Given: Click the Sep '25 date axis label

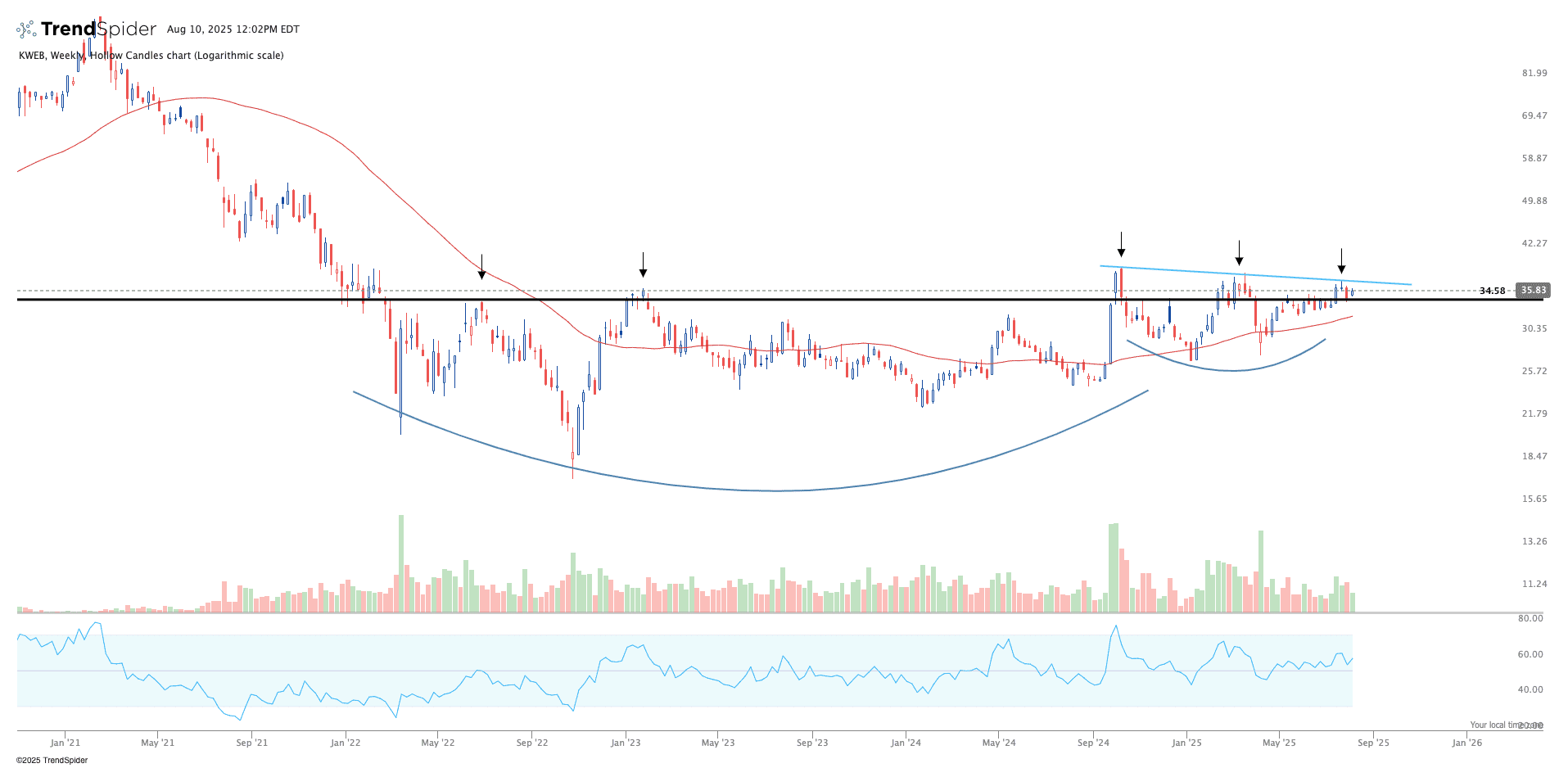Looking at the screenshot, I should point(1373,743).
